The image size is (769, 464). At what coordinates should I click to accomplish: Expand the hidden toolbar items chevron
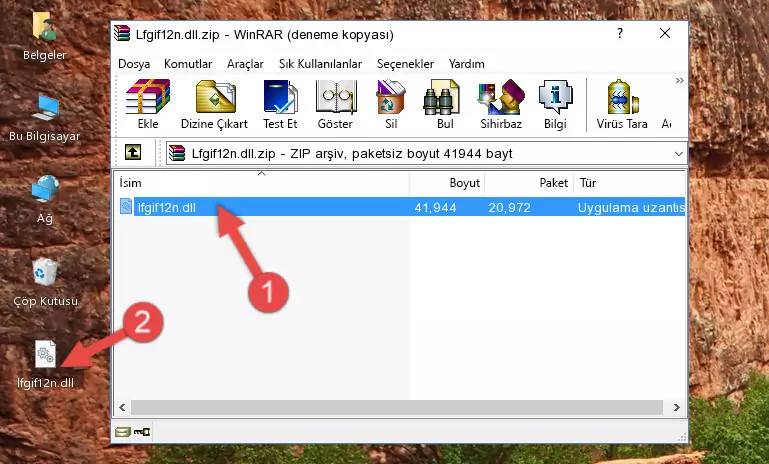coord(679,80)
